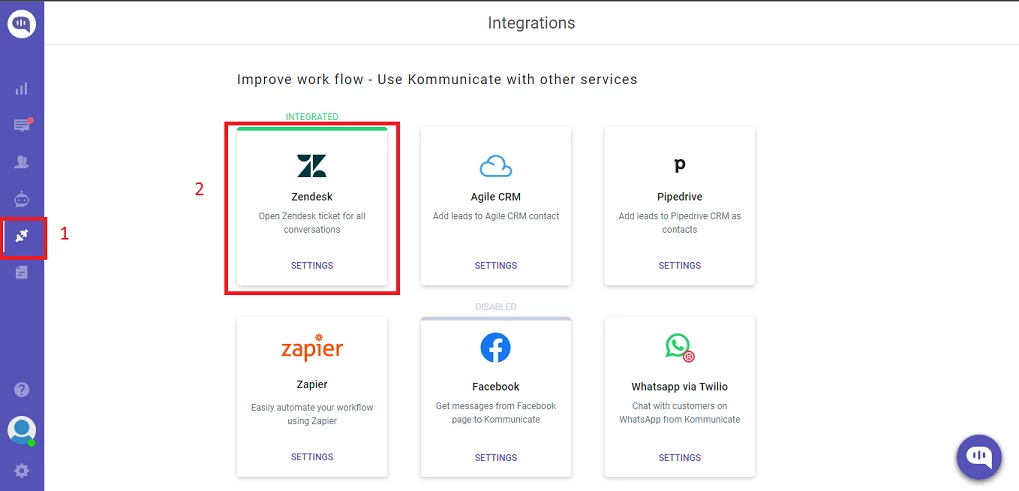The width and height of the screenshot is (1019, 491).
Task: Click 'Add leads to Agile CRM contact' text
Action: (496, 216)
